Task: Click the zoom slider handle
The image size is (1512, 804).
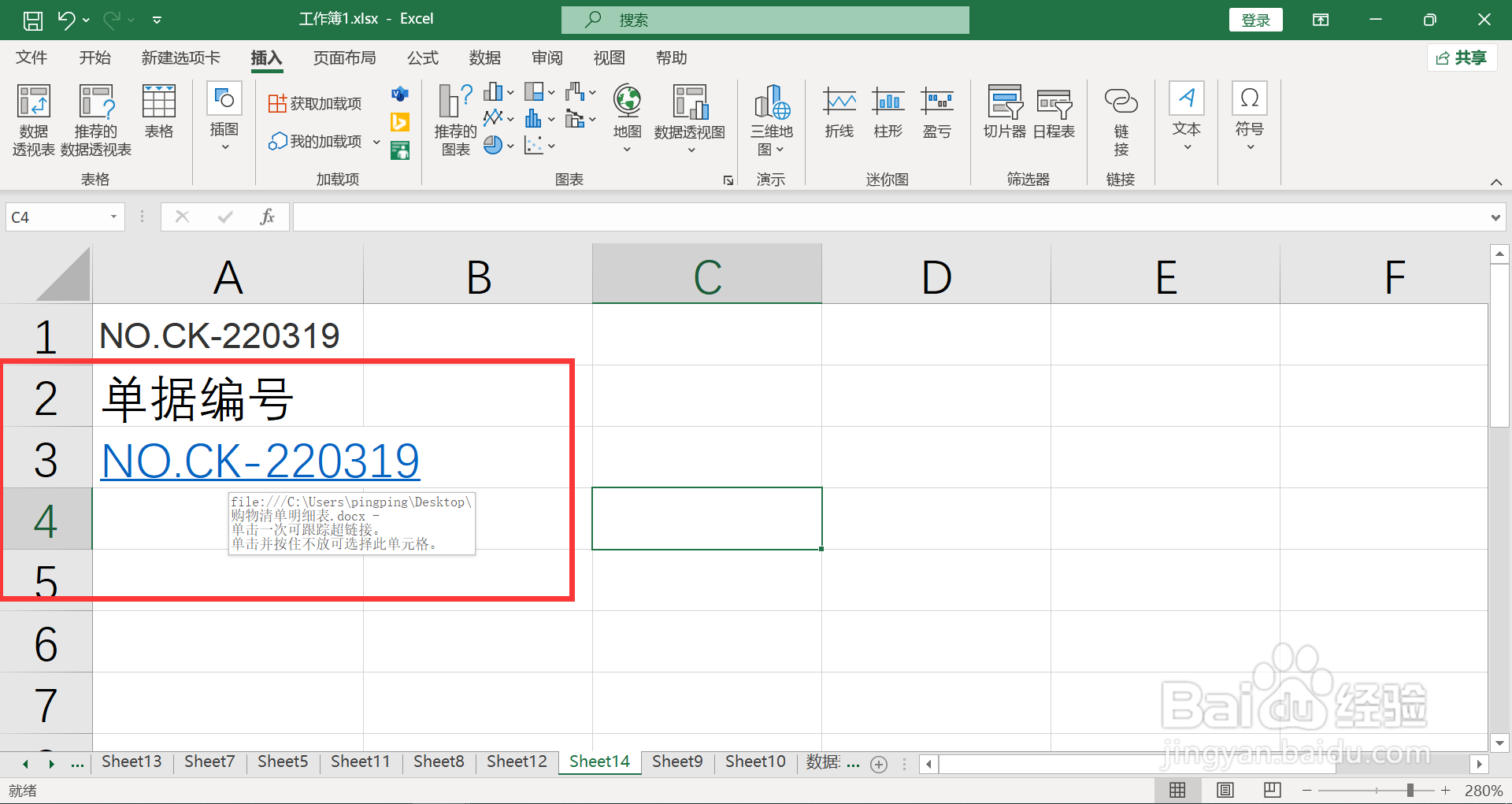Action: click(x=1410, y=790)
